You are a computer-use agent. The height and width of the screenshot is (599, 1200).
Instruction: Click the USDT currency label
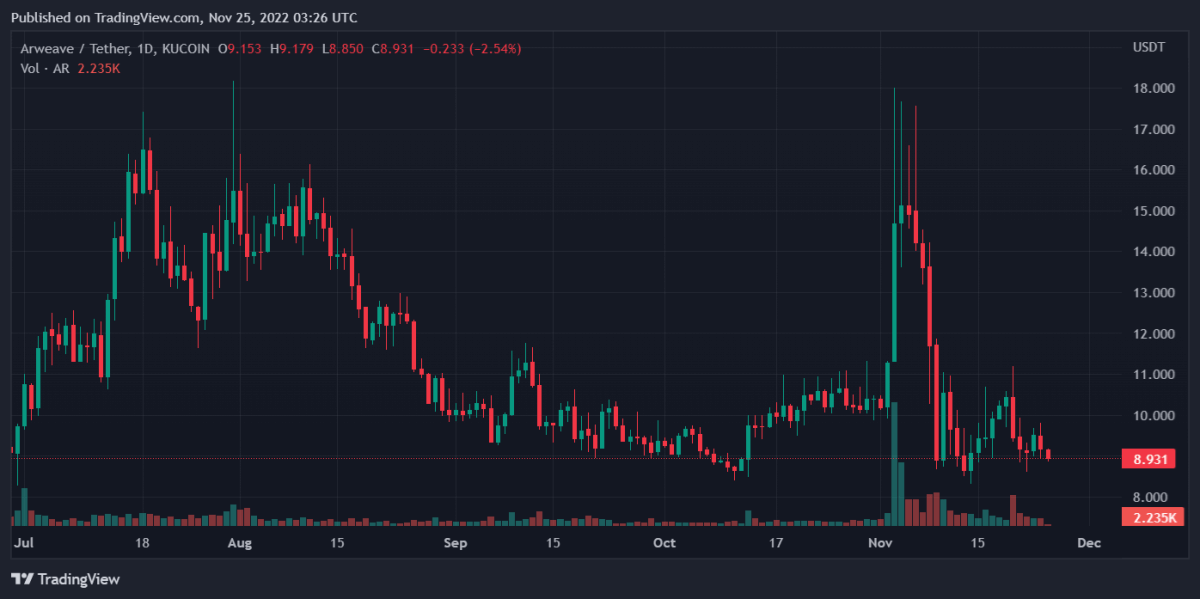coord(1148,48)
